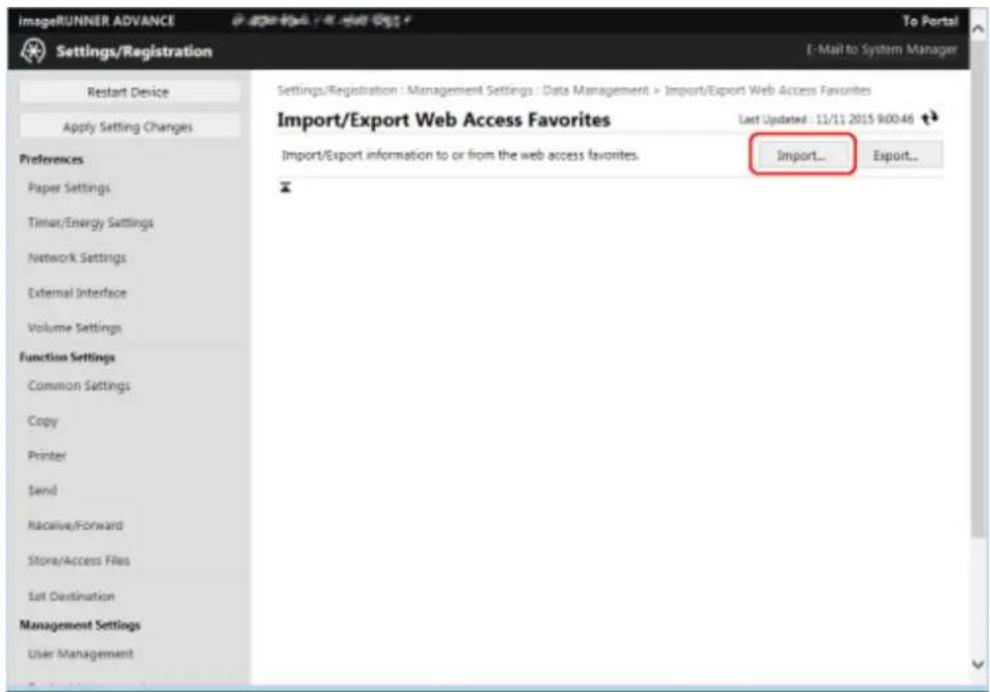This screenshot has height=692, width=990.
Task: Click scrollbar up arrow
Action: point(977,30)
